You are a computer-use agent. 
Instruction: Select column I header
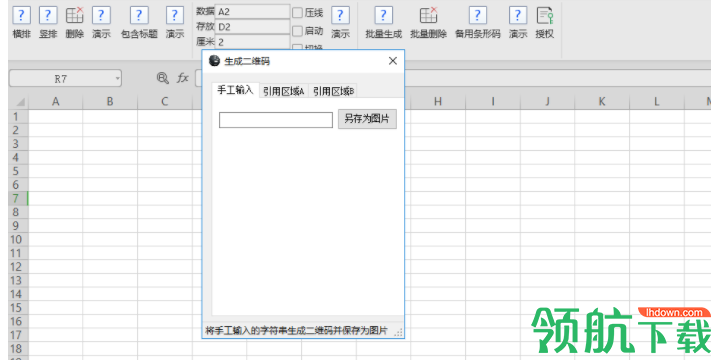click(493, 102)
